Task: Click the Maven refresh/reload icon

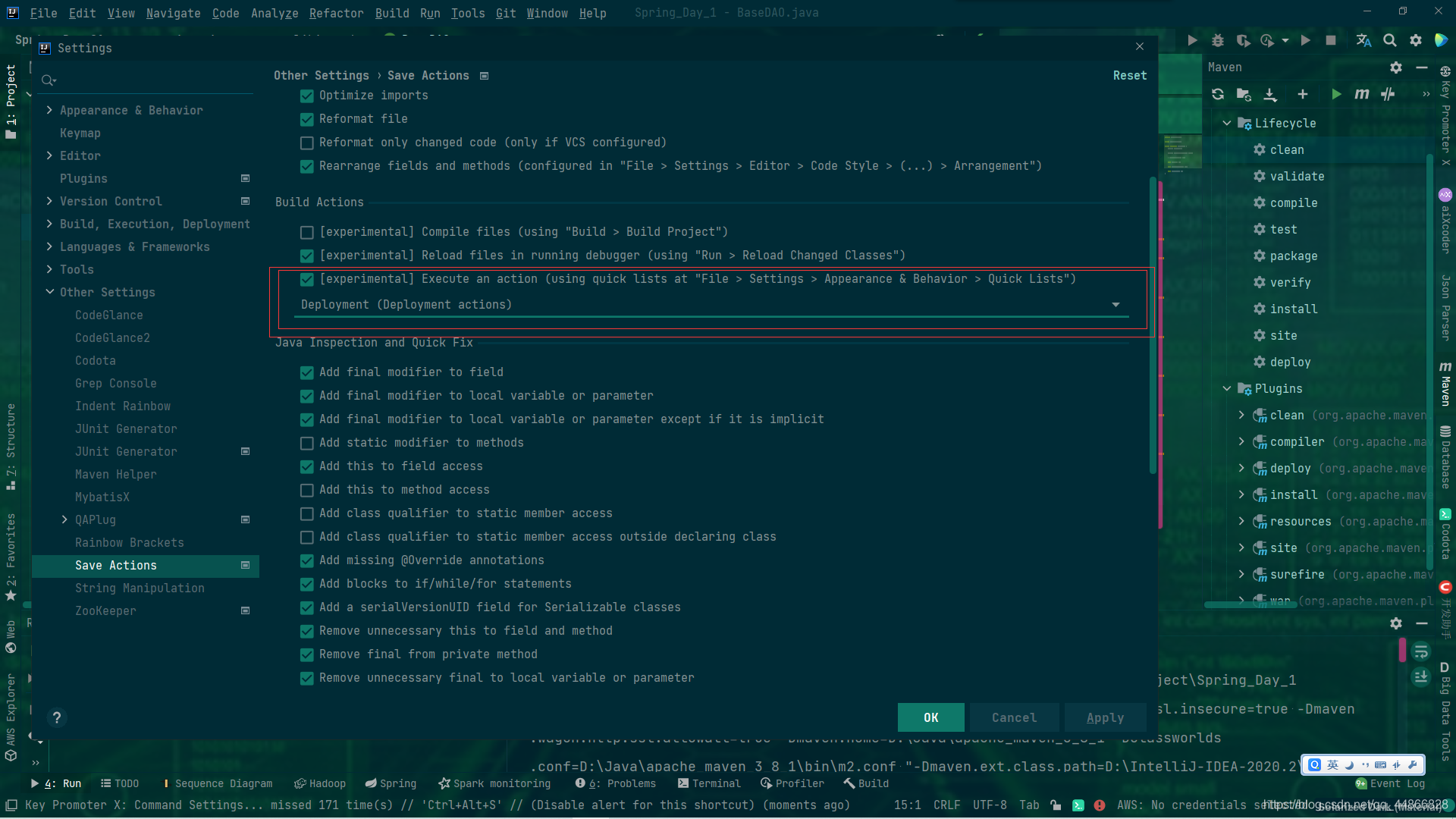Action: [x=1216, y=94]
